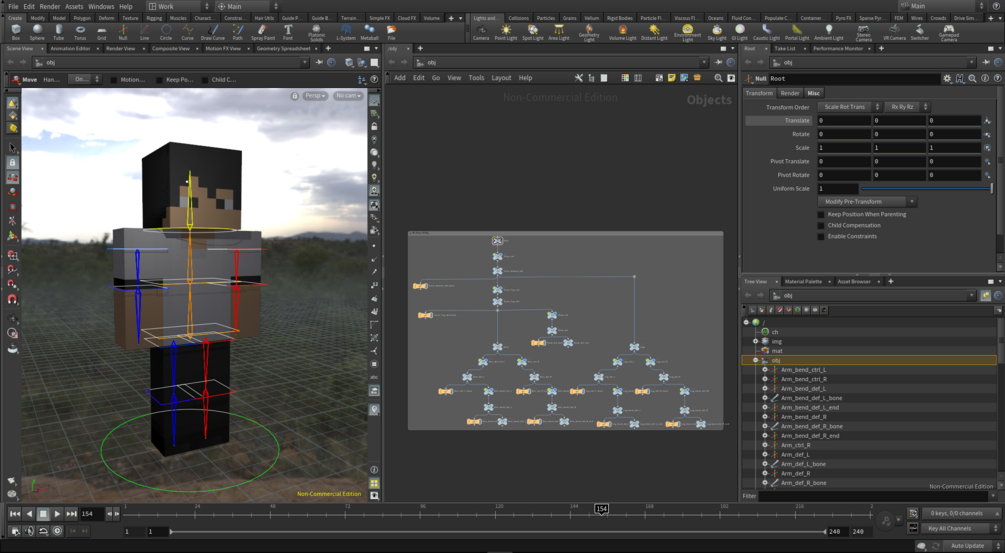Select the Draw Curve tool
Viewport: 1005px width, 553px height.
pyautogui.click(x=213, y=32)
